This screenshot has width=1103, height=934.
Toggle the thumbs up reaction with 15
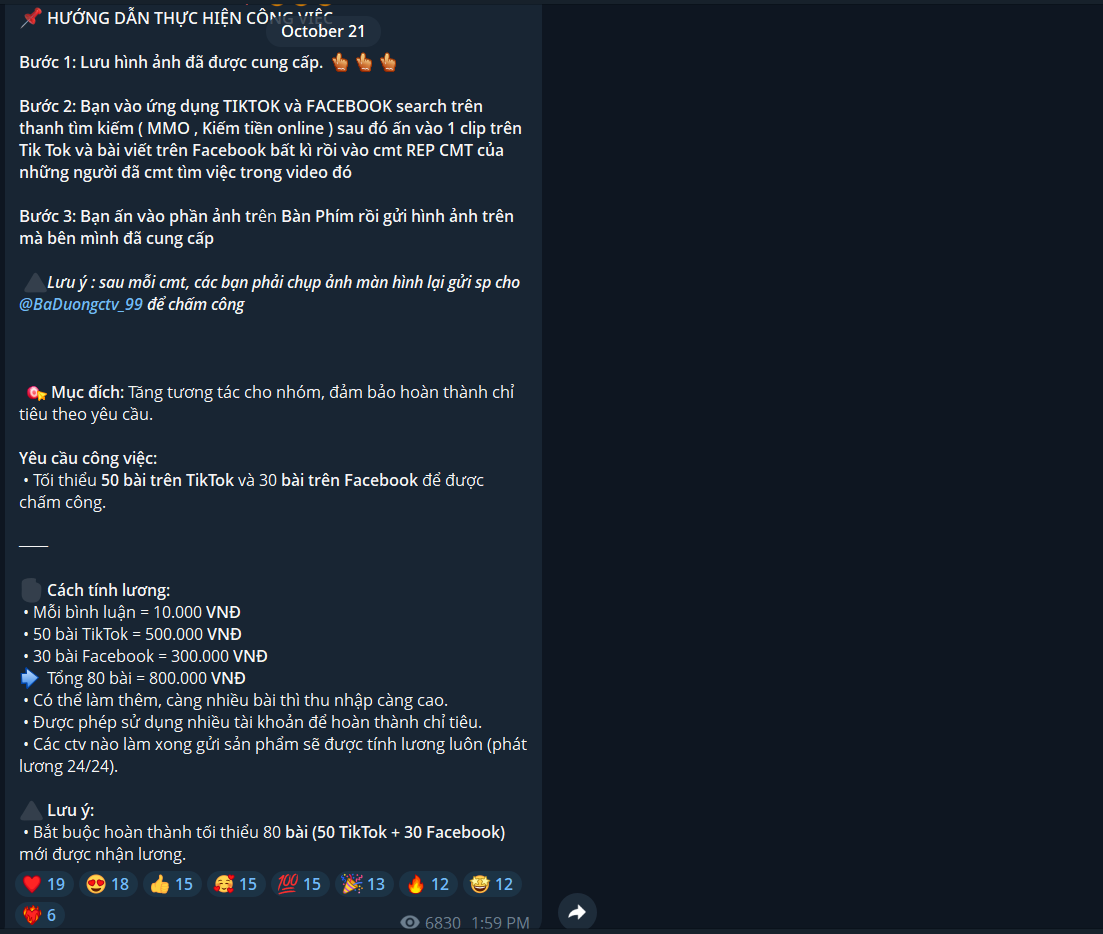coord(172,884)
